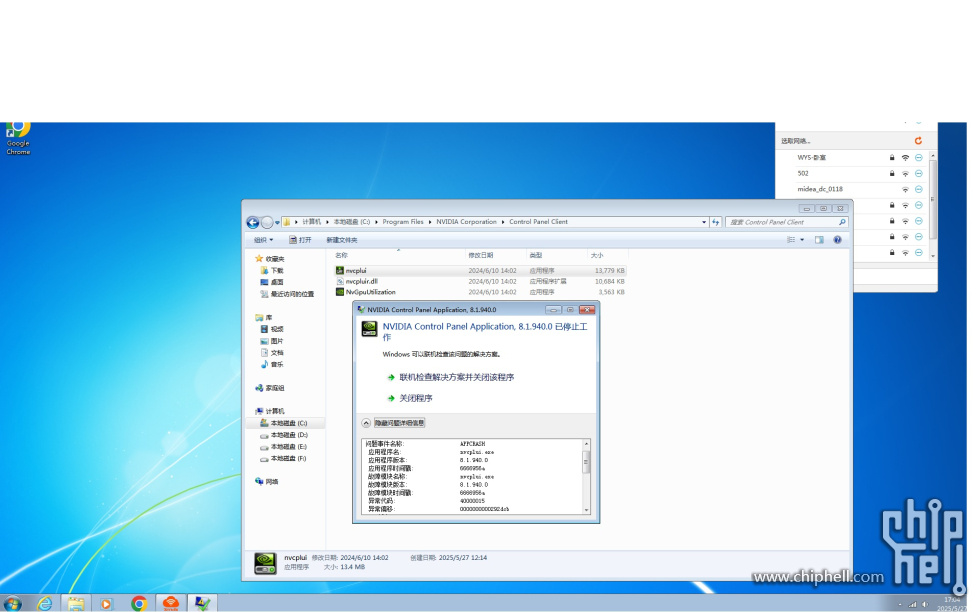980x612 pixels.
Task: Open Explorer help icon
Action: (x=837, y=240)
